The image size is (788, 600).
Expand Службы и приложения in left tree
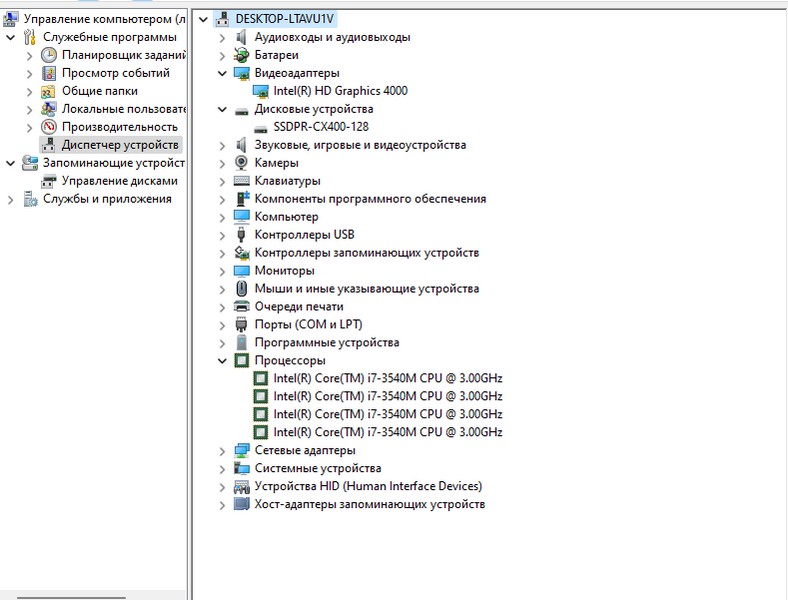point(11,199)
